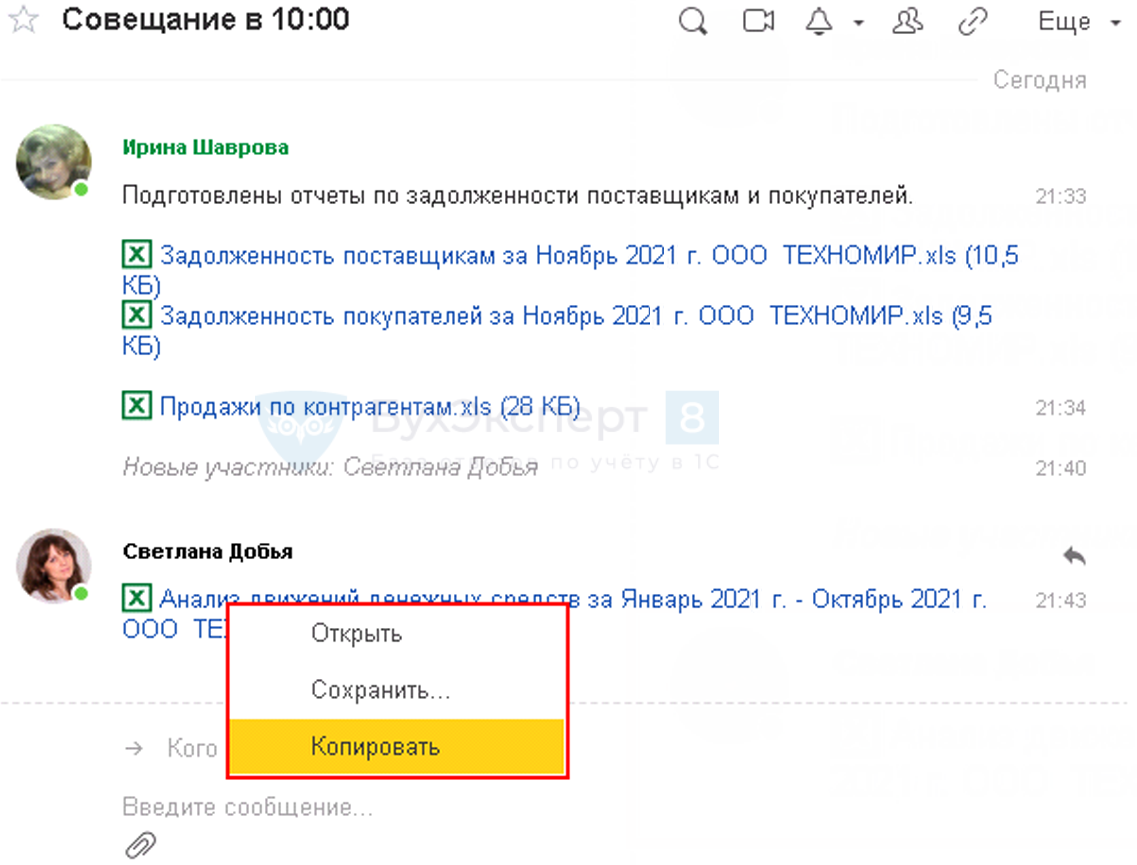
Task: Open participants list icon
Action: tap(906, 22)
